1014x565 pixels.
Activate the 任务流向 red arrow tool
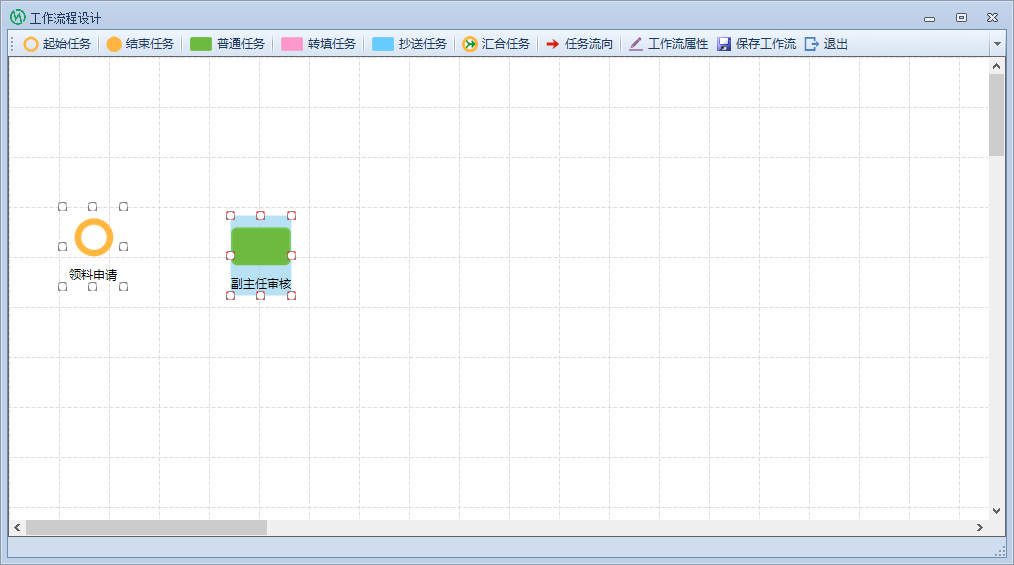pyautogui.click(x=579, y=44)
